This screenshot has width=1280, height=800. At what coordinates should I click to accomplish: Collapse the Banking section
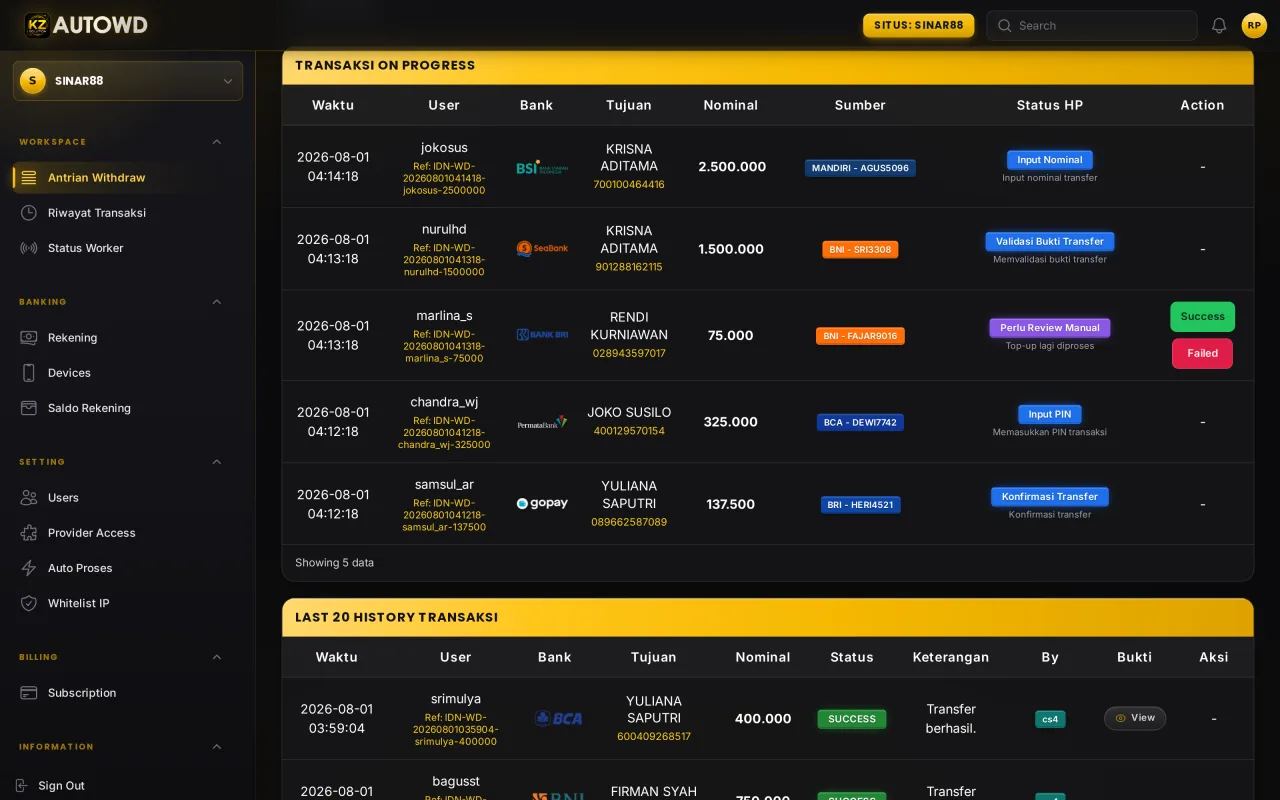pyautogui.click(x=217, y=302)
